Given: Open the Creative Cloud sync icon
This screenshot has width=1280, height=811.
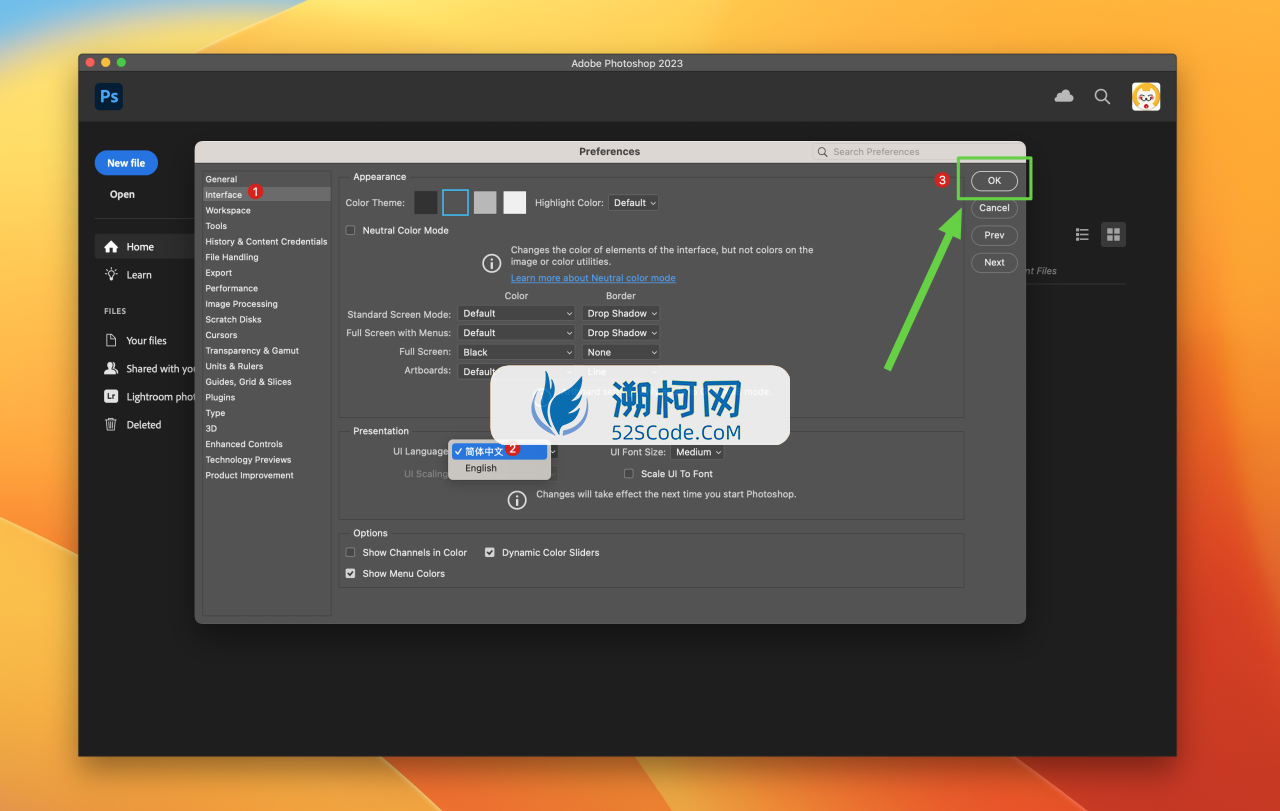Looking at the screenshot, I should click(x=1064, y=96).
